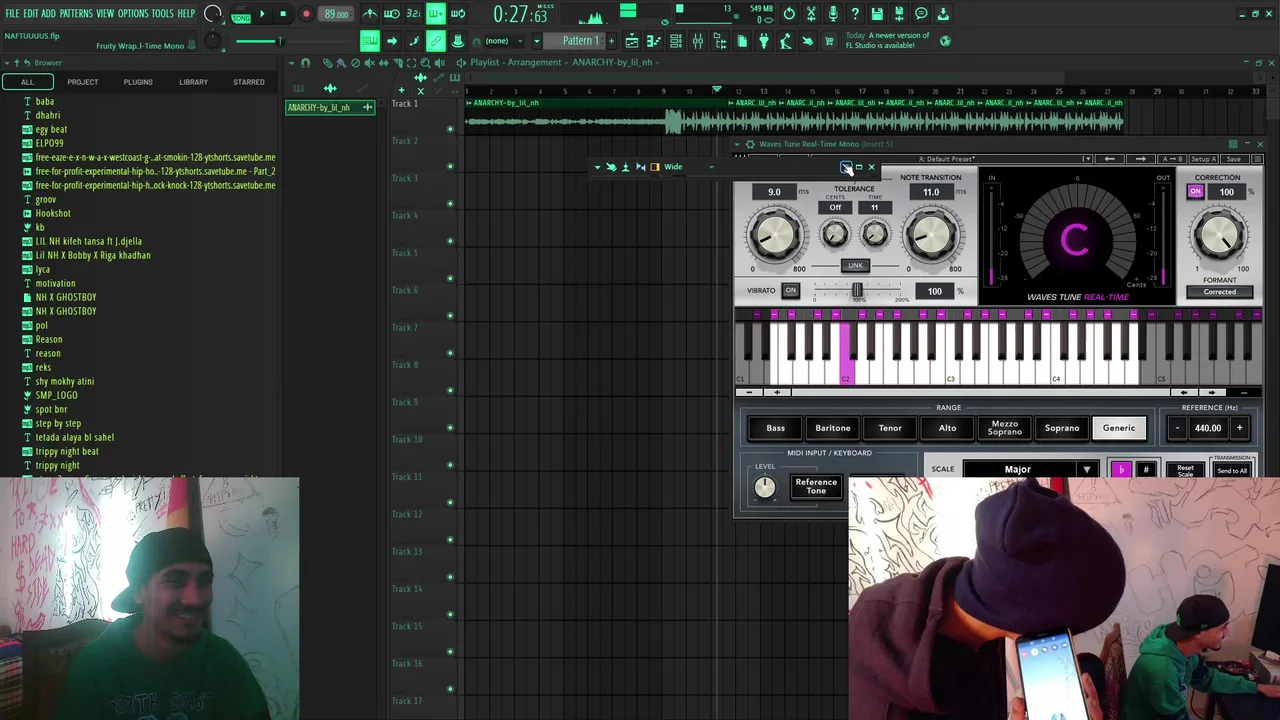
Task: Click the newer version available news message
Action: [887, 41]
